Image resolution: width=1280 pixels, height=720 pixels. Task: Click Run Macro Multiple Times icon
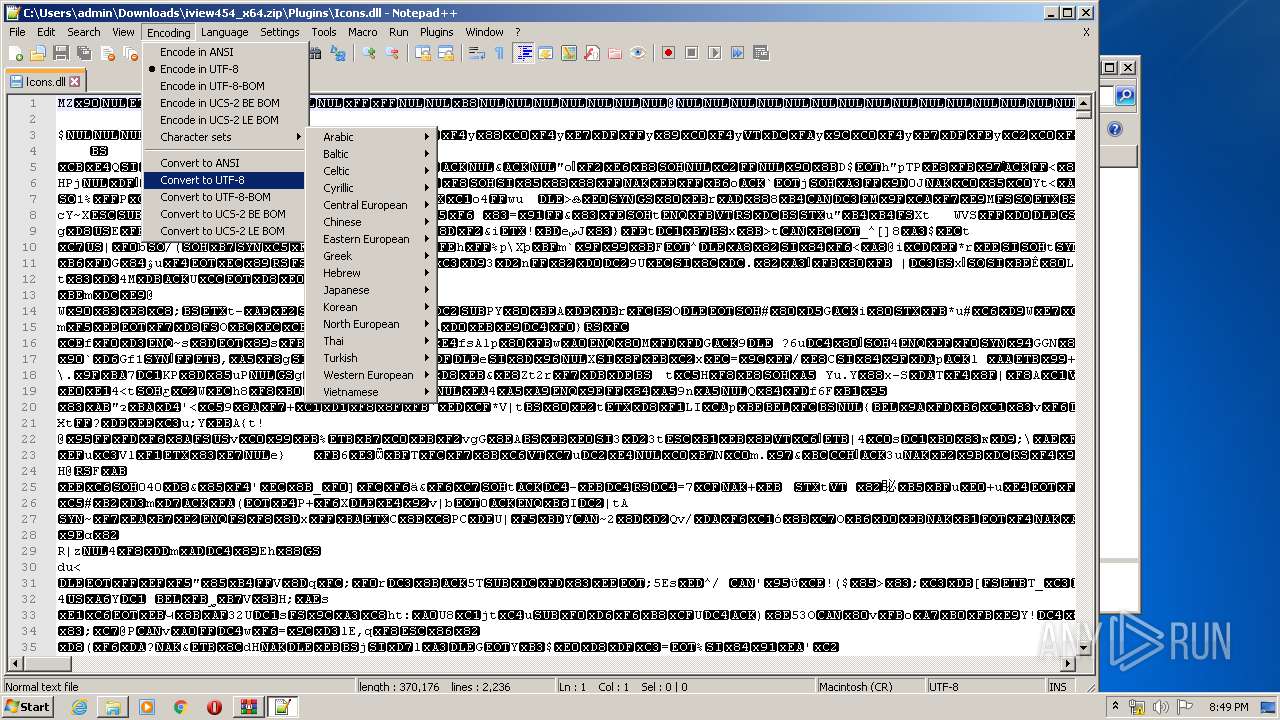[737, 53]
